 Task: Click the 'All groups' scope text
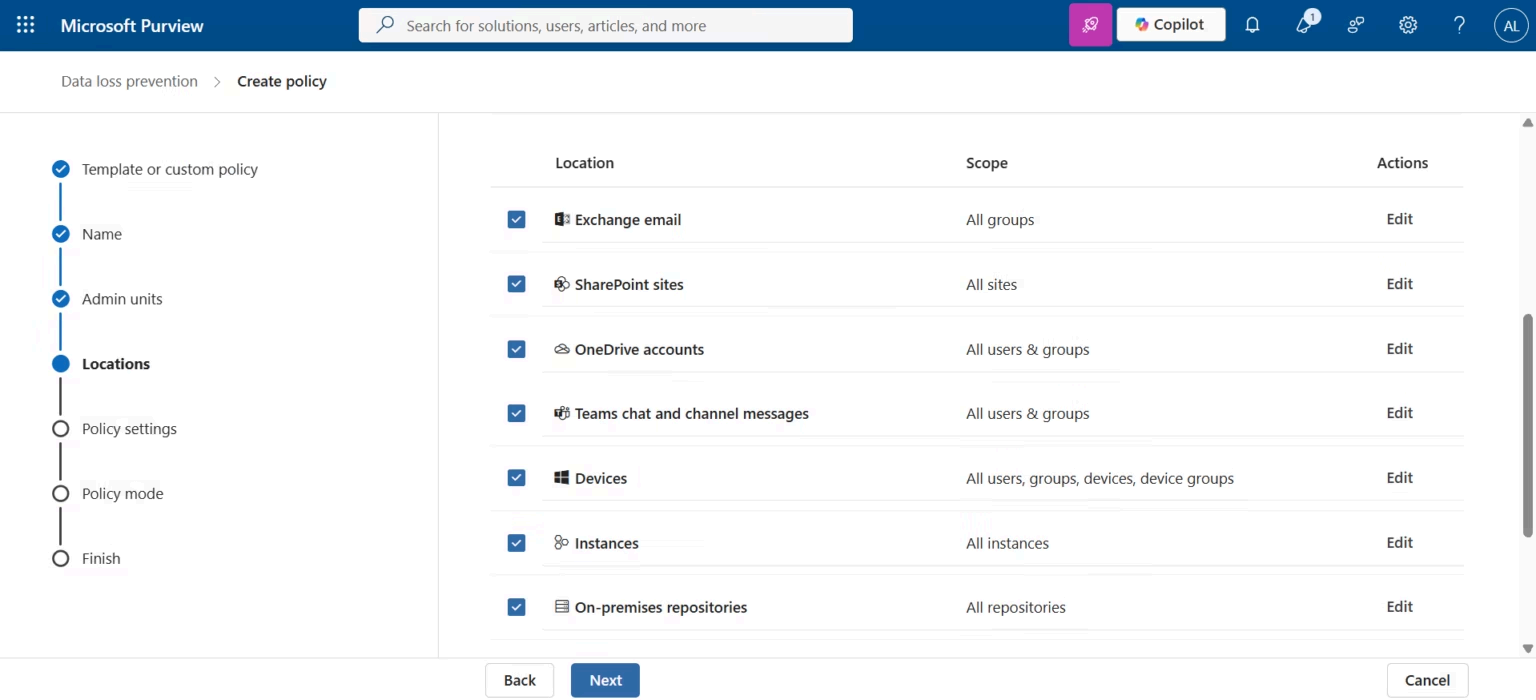(1000, 220)
